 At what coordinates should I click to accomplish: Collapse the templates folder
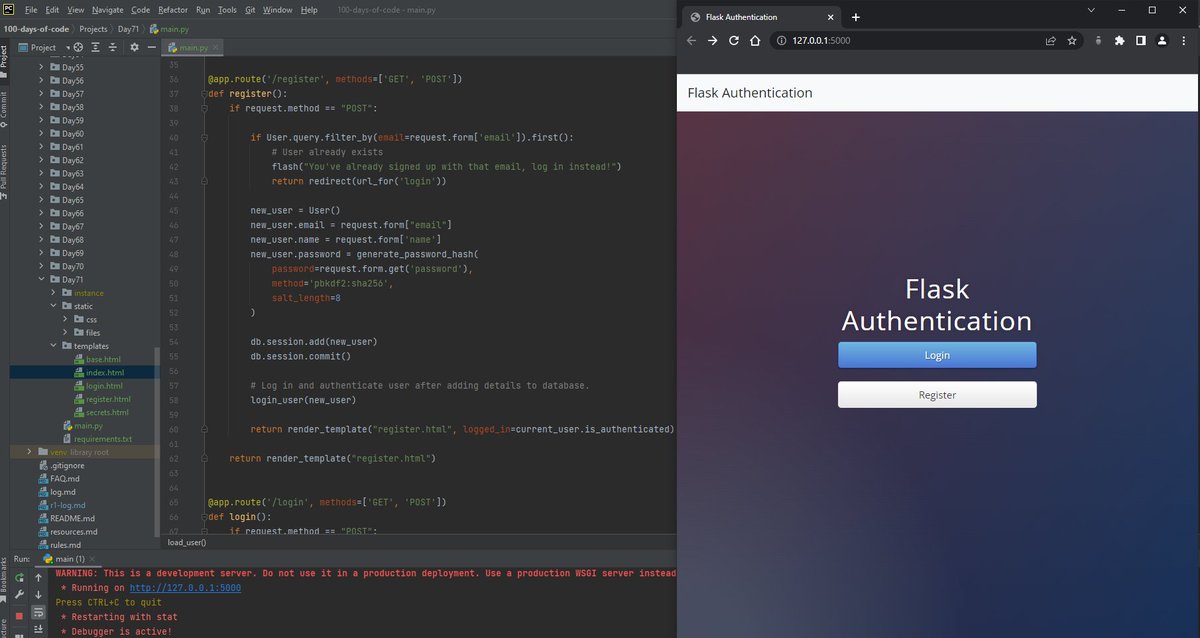pos(54,346)
